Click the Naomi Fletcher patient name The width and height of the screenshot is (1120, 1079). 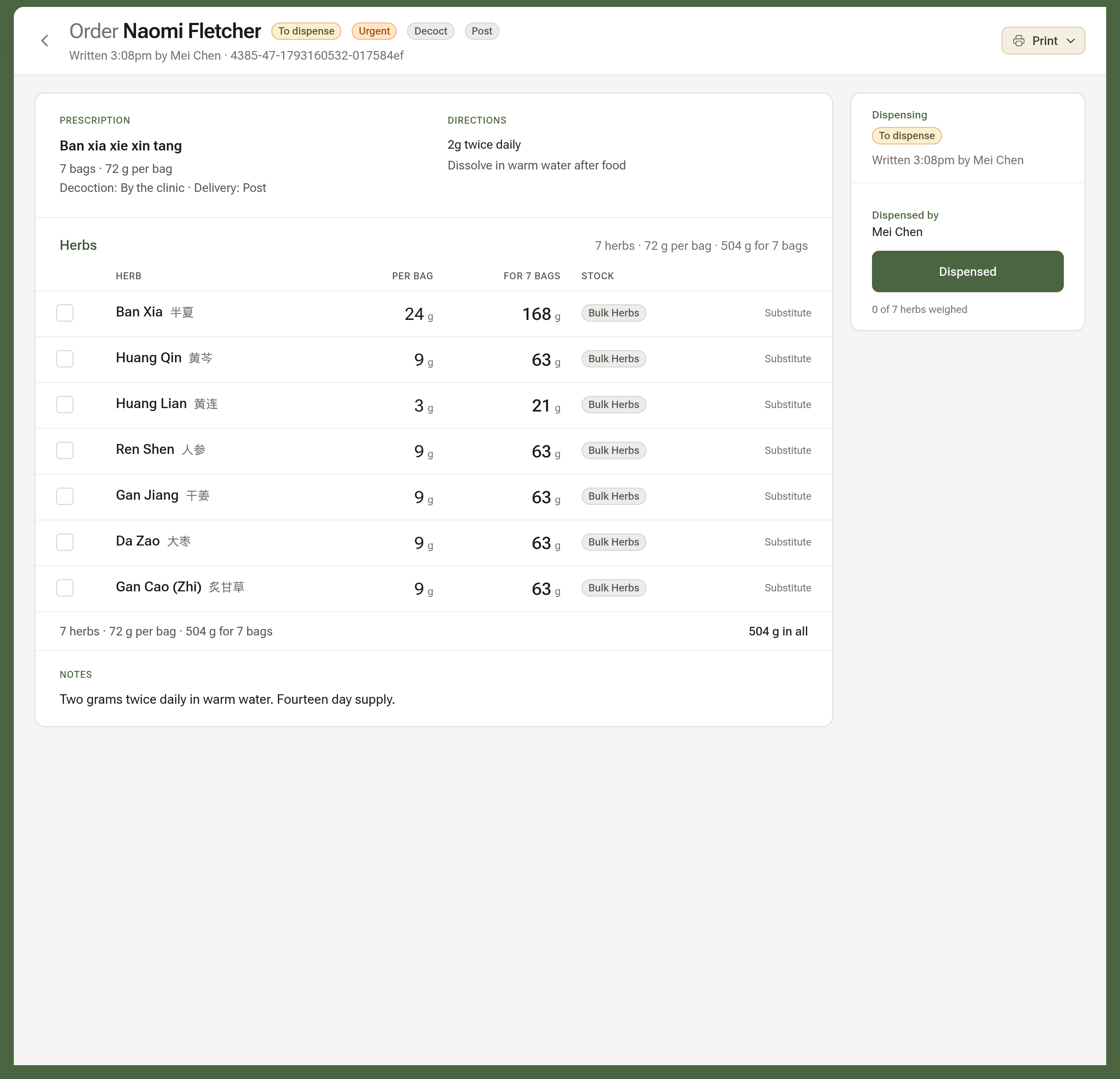[x=192, y=31]
